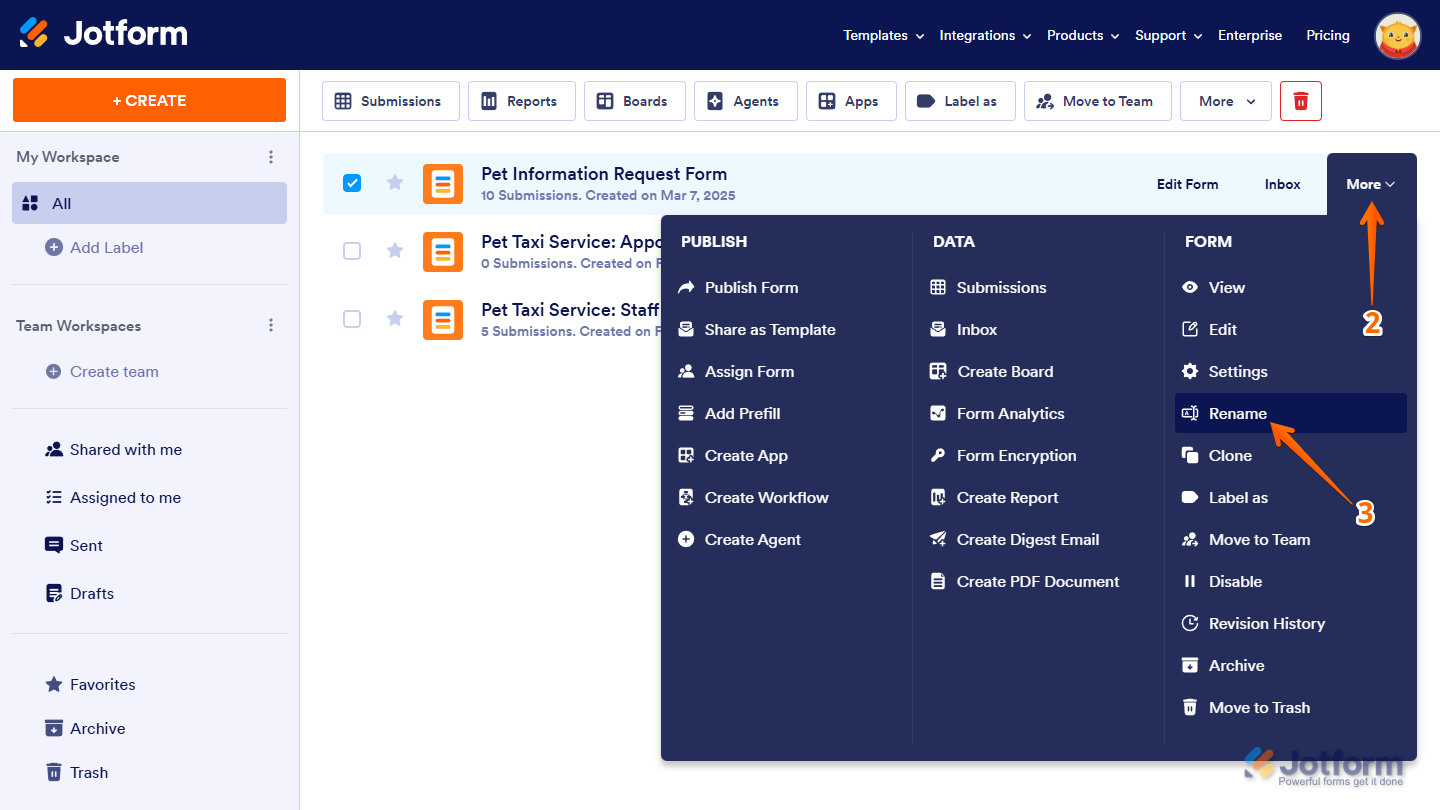Image resolution: width=1440 pixels, height=810 pixels.
Task: Check the Pet Taxi Service: Staff form checkbox
Action: tap(352, 319)
